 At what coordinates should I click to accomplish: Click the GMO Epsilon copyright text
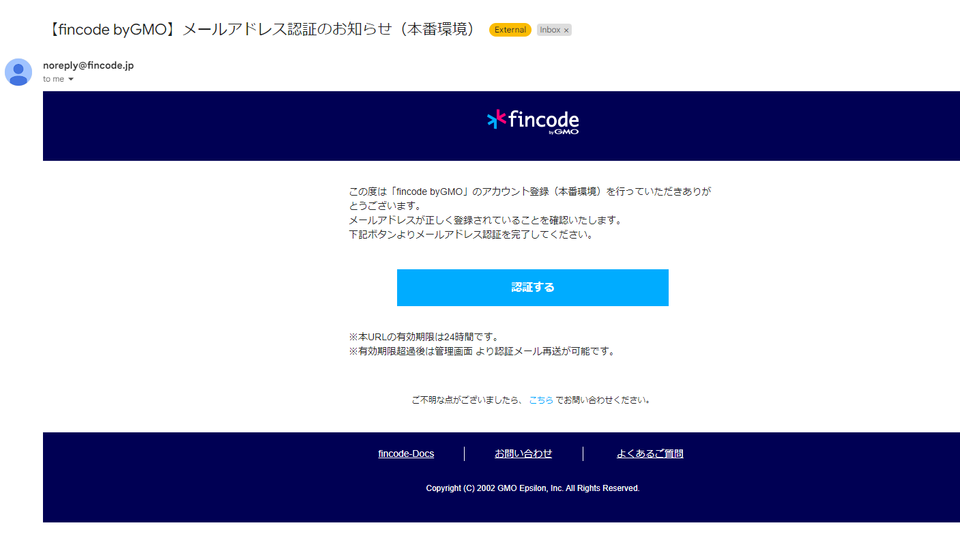pyautogui.click(x=533, y=488)
